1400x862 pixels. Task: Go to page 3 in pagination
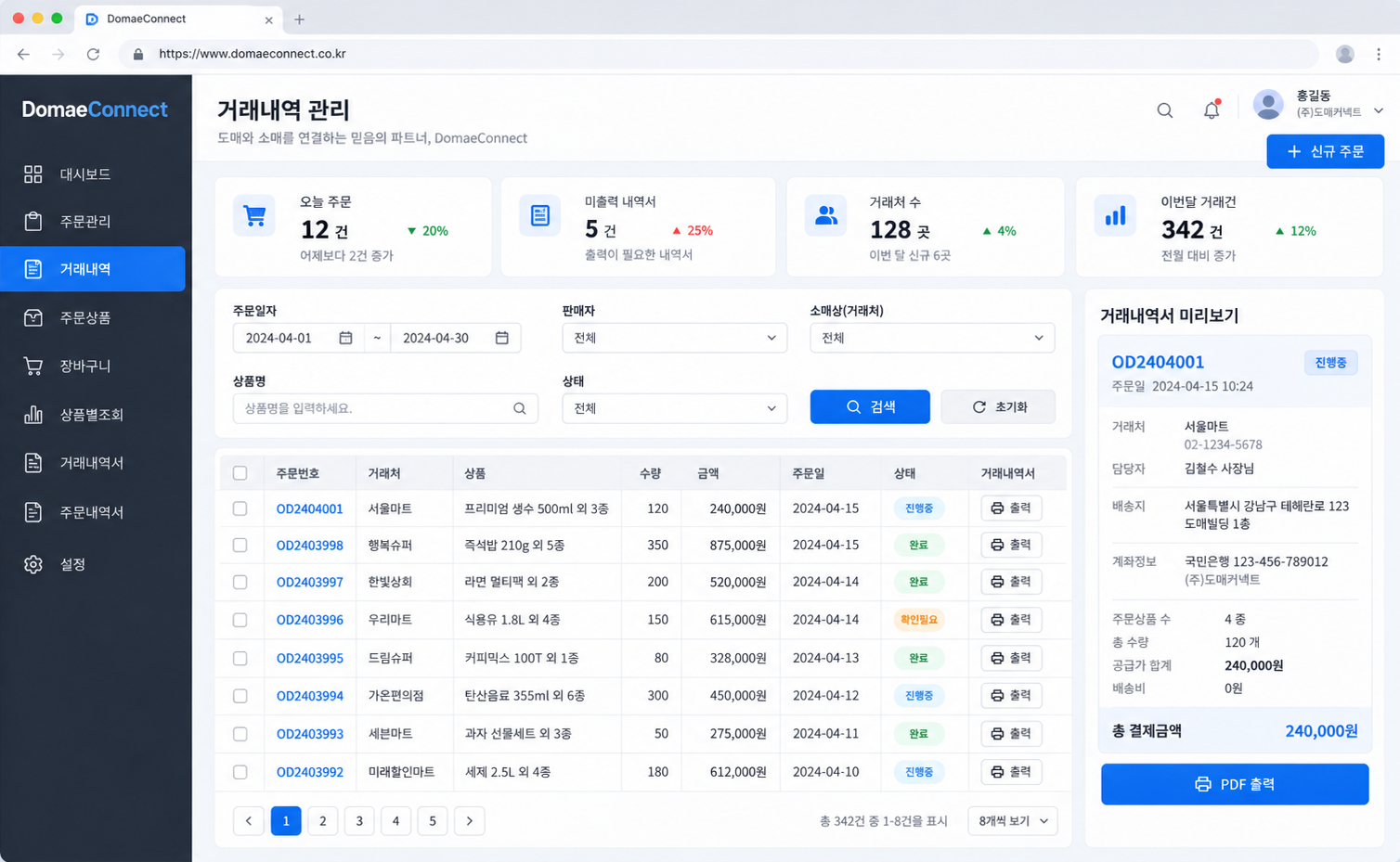(x=359, y=821)
